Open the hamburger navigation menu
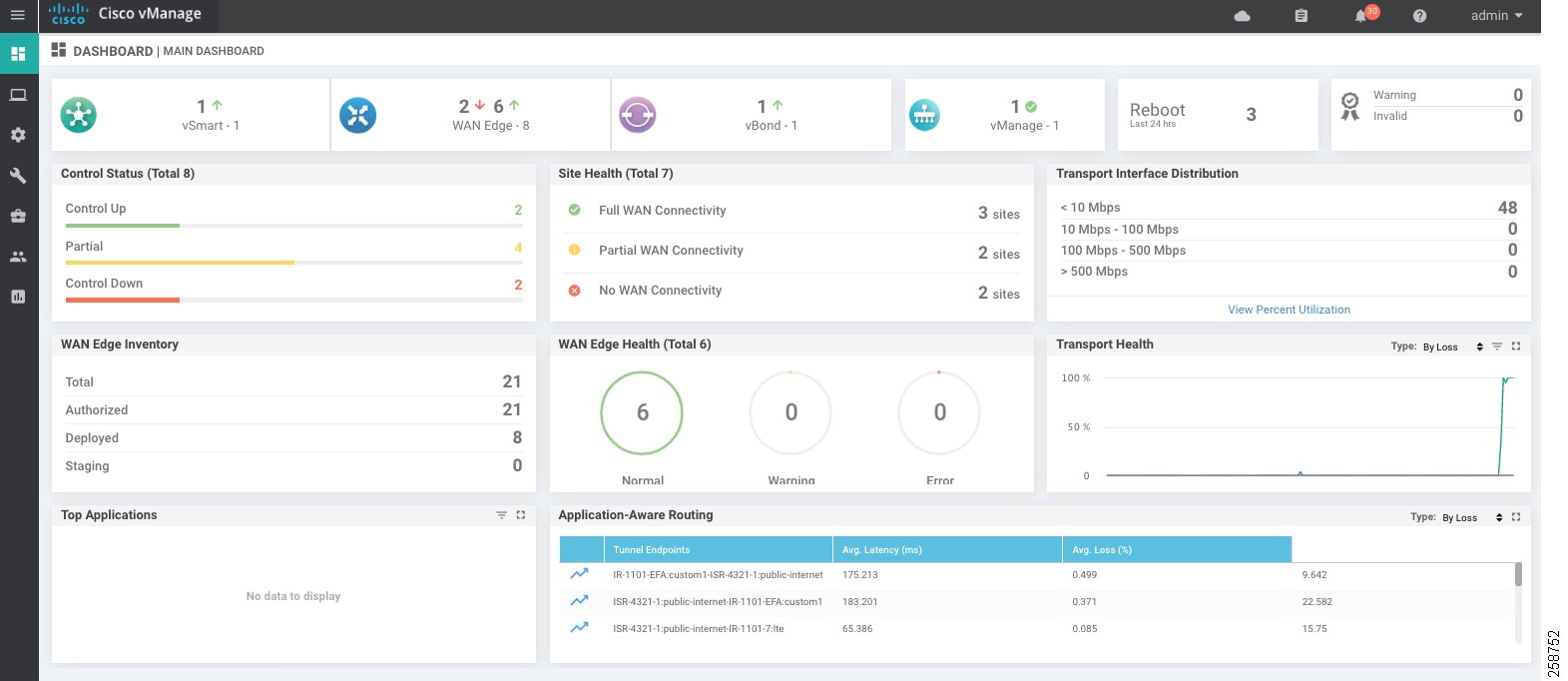Image resolution: width=1568 pixels, height=681 pixels. tap(18, 15)
